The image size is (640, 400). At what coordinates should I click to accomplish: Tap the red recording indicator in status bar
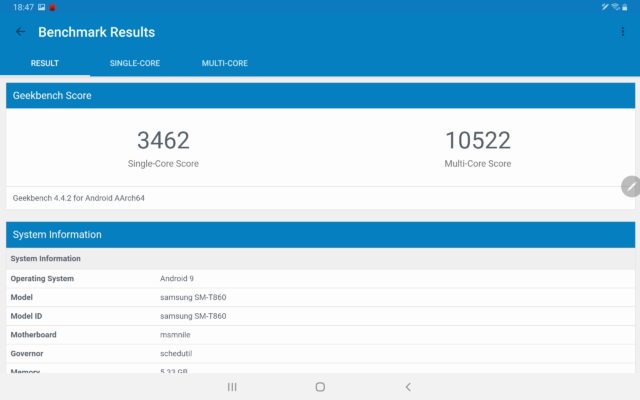click(52, 7)
